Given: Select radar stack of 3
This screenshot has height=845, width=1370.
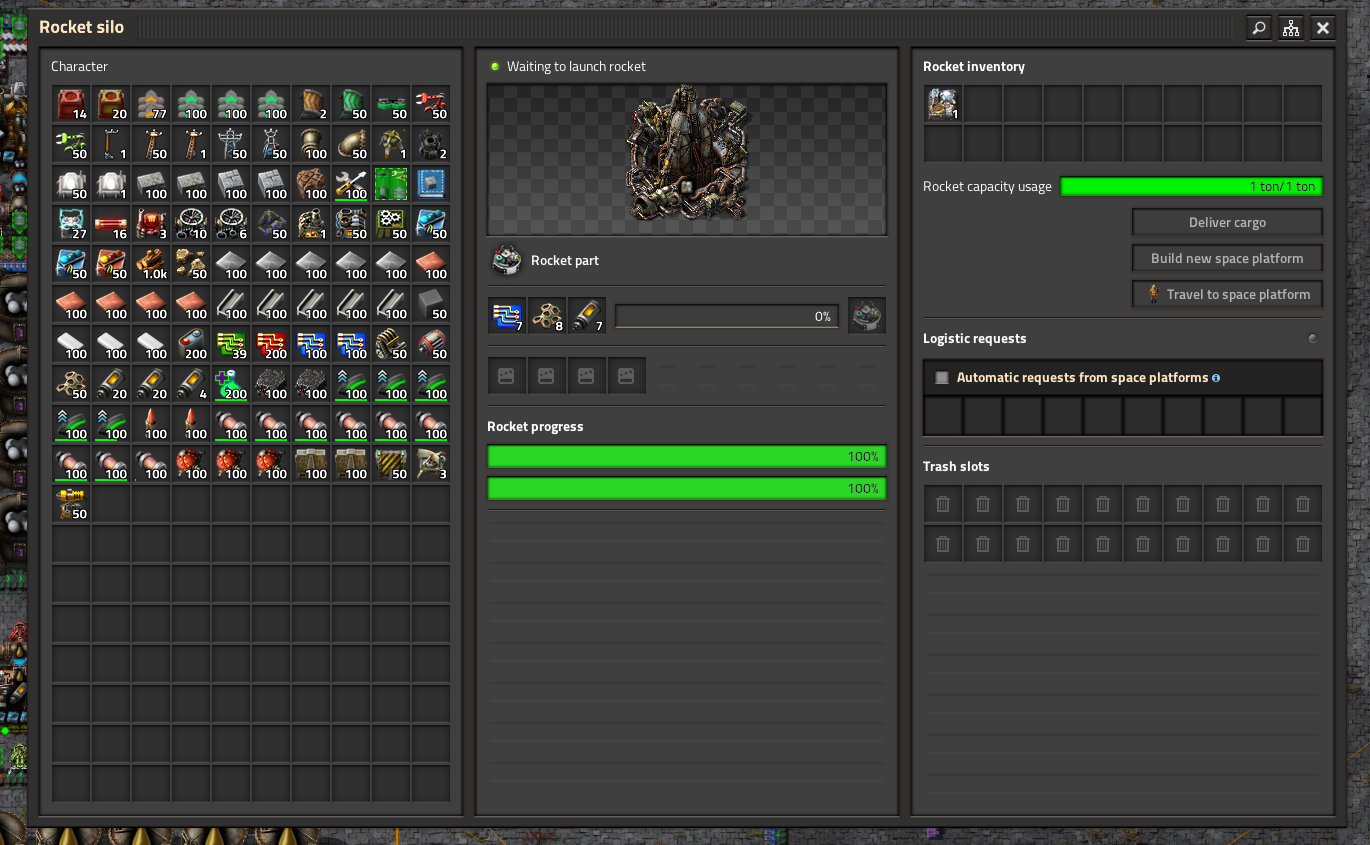Looking at the screenshot, I should pos(431,464).
